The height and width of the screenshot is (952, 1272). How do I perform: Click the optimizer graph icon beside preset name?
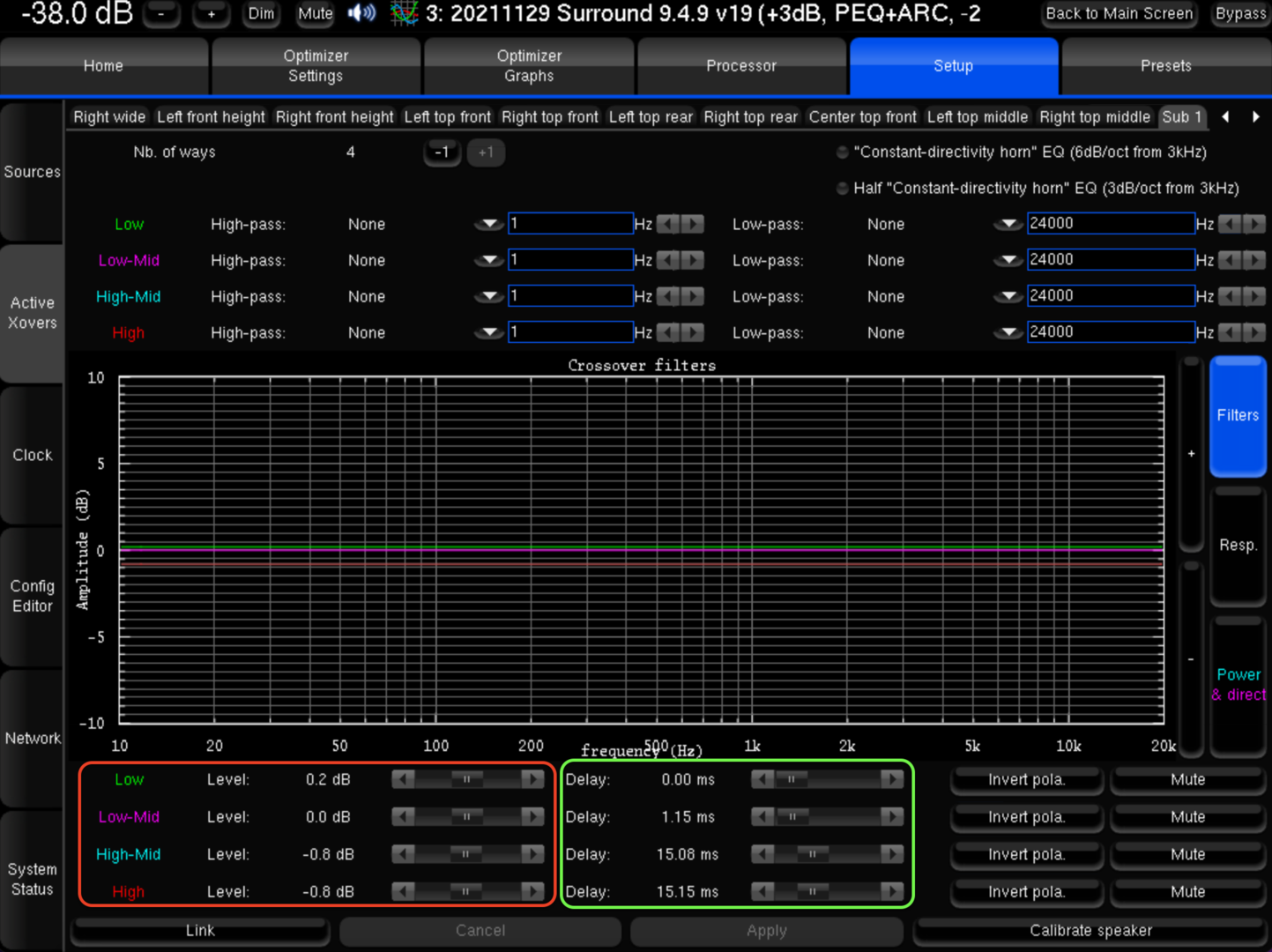click(404, 13)
